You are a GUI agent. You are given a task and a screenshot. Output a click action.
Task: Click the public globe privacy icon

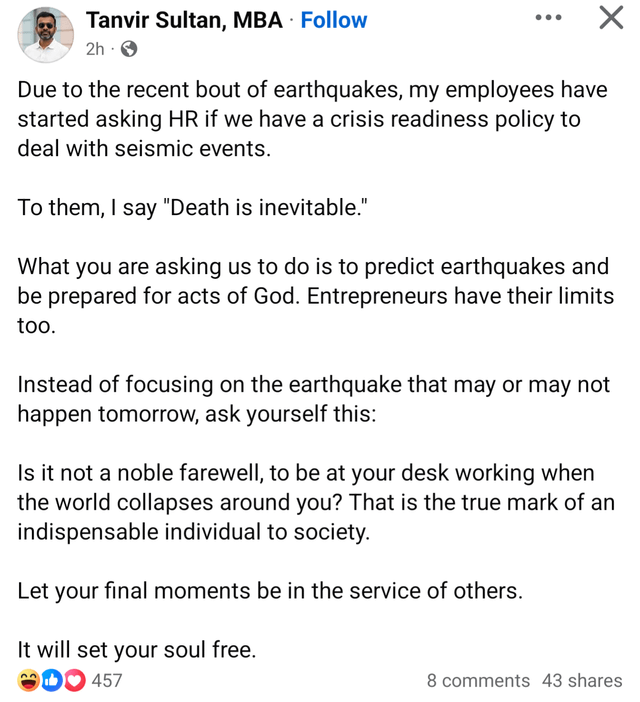128,49
